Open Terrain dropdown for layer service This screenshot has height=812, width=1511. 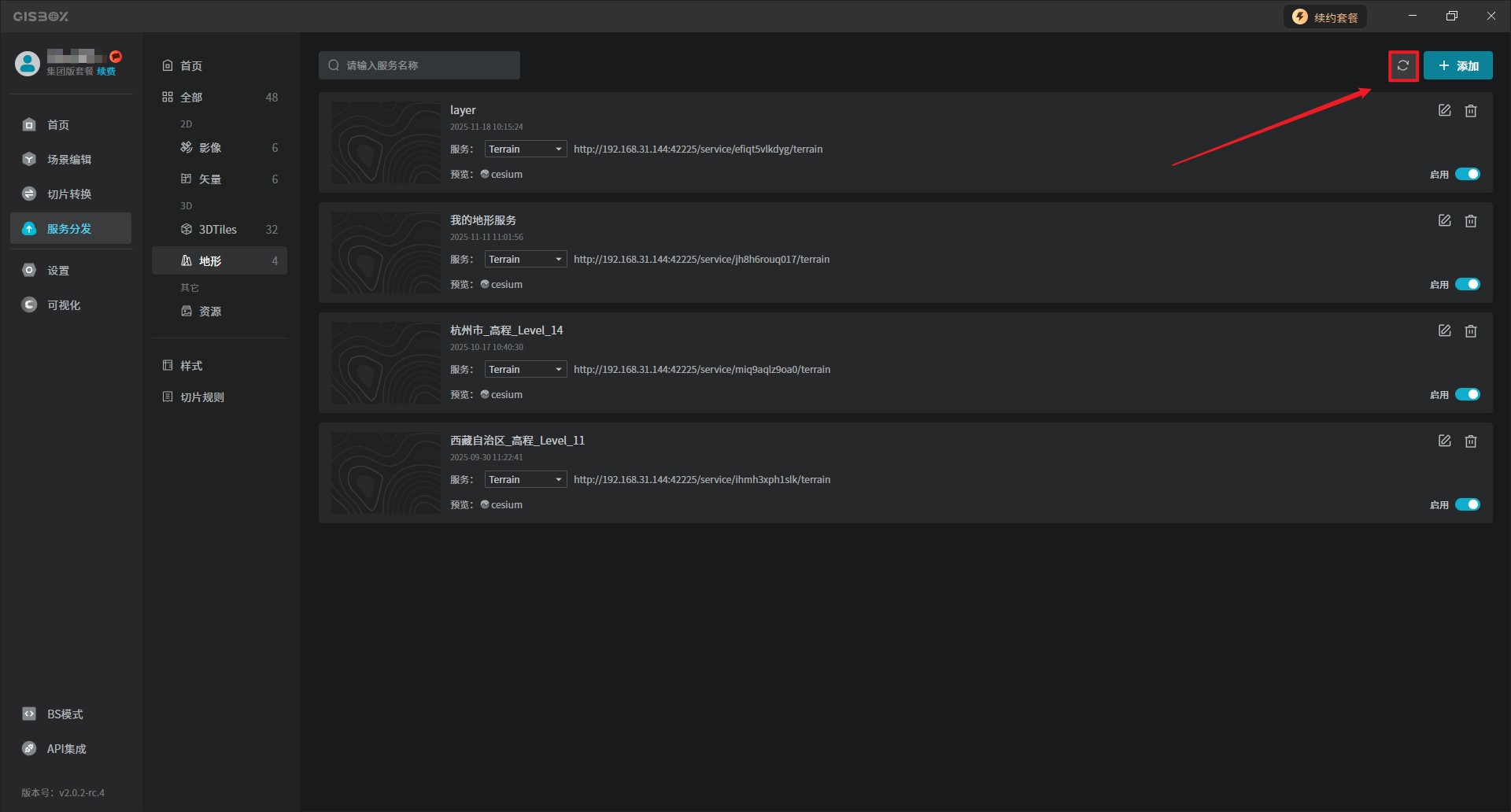point(525,149)
